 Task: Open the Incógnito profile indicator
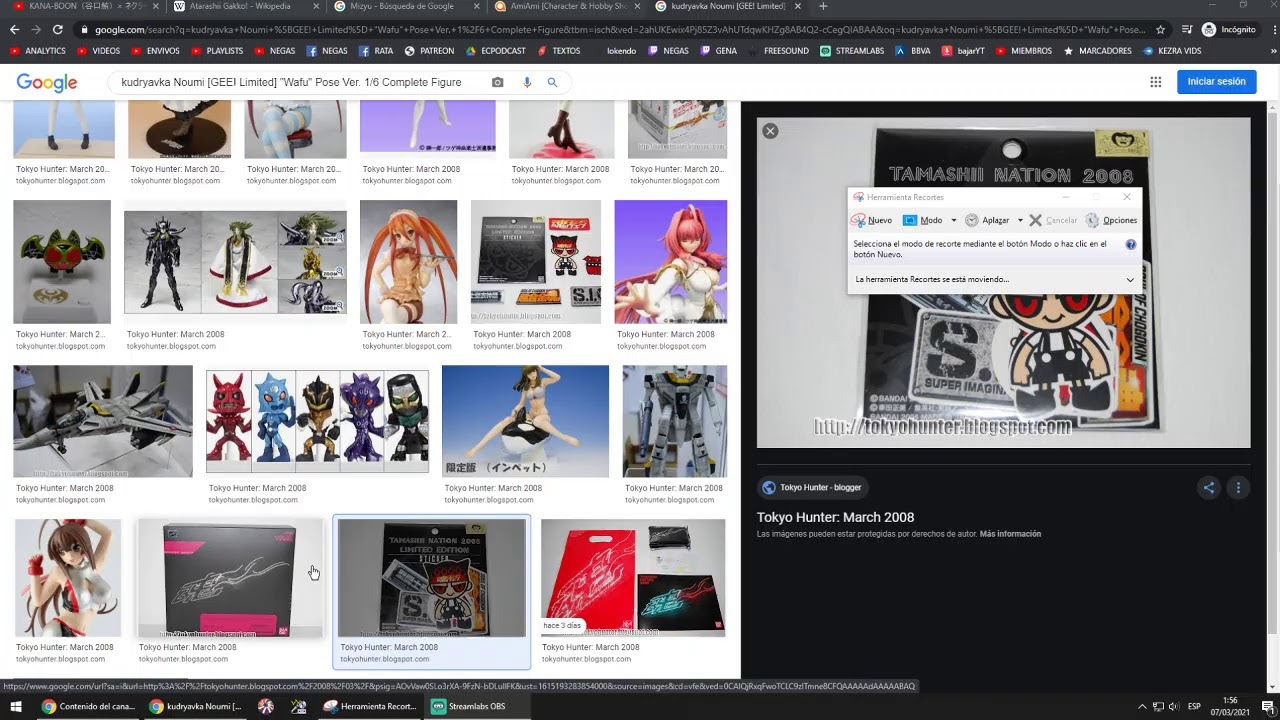pyautogui.click(x=1229, y=30)
